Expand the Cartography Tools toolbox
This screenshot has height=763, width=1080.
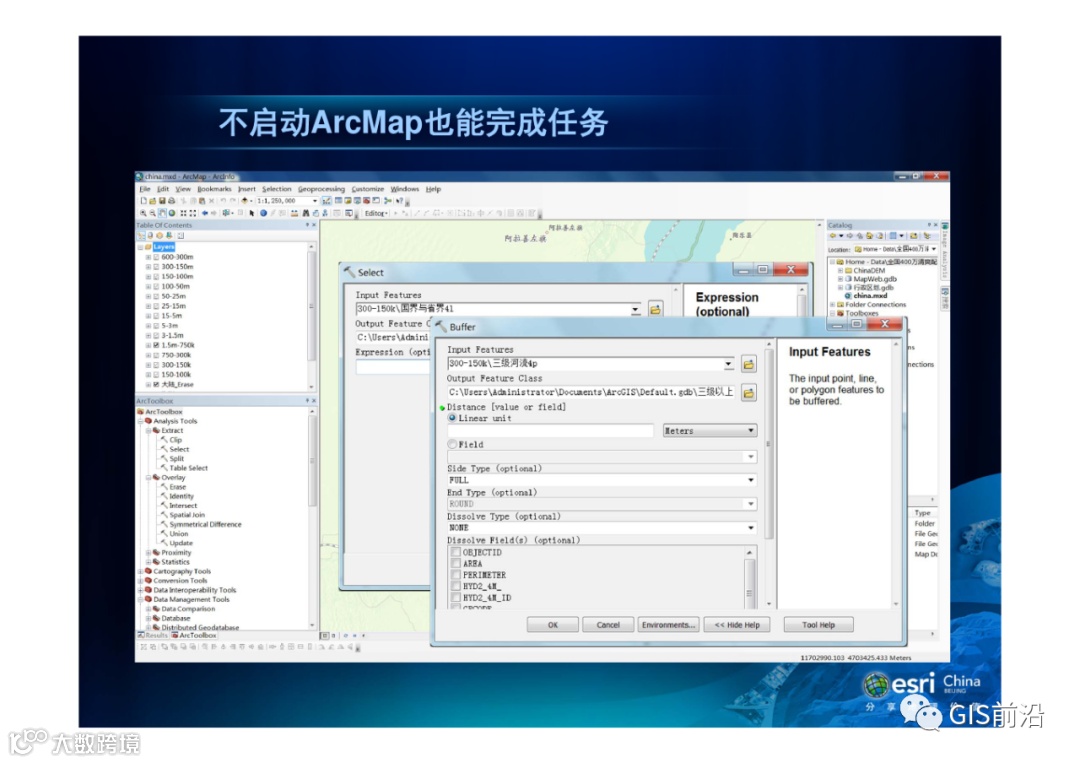(141, 572)
